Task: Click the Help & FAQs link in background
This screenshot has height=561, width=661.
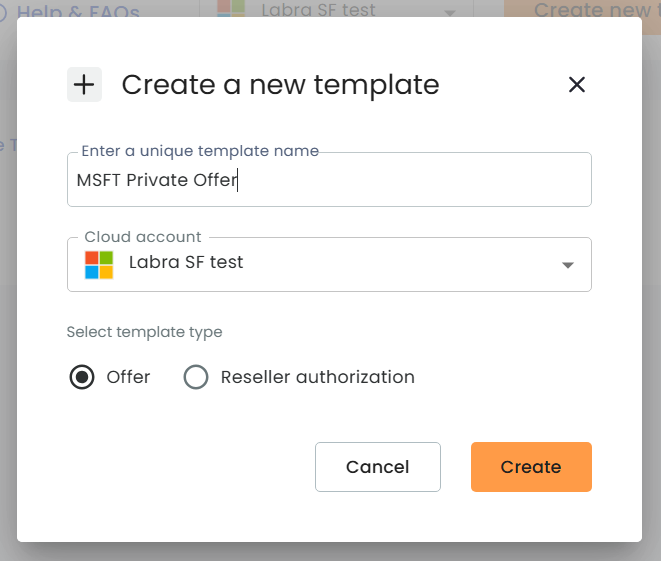Action: (78, 11)
